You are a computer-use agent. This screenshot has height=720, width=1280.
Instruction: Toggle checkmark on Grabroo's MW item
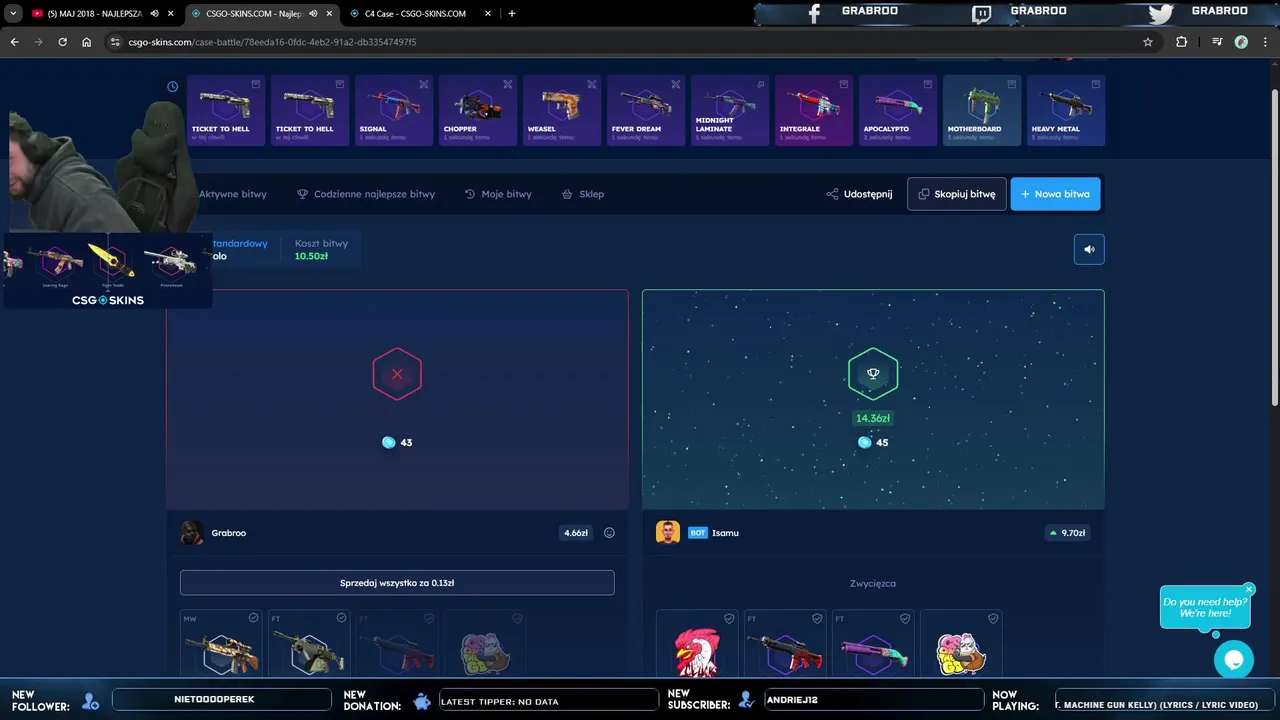point(253,619)
